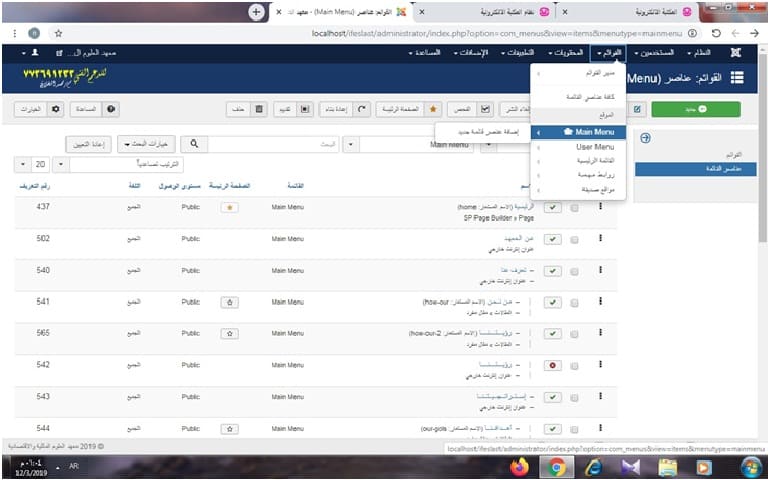
Task: Click the Windows Start orb
Action: coord(751,467)
